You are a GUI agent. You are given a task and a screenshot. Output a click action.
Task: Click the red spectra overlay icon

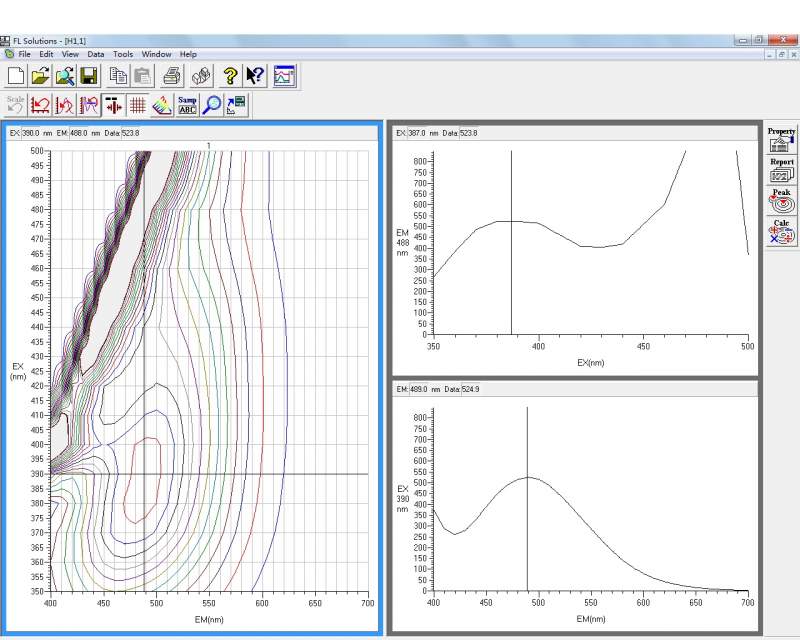tap(89, 105)
